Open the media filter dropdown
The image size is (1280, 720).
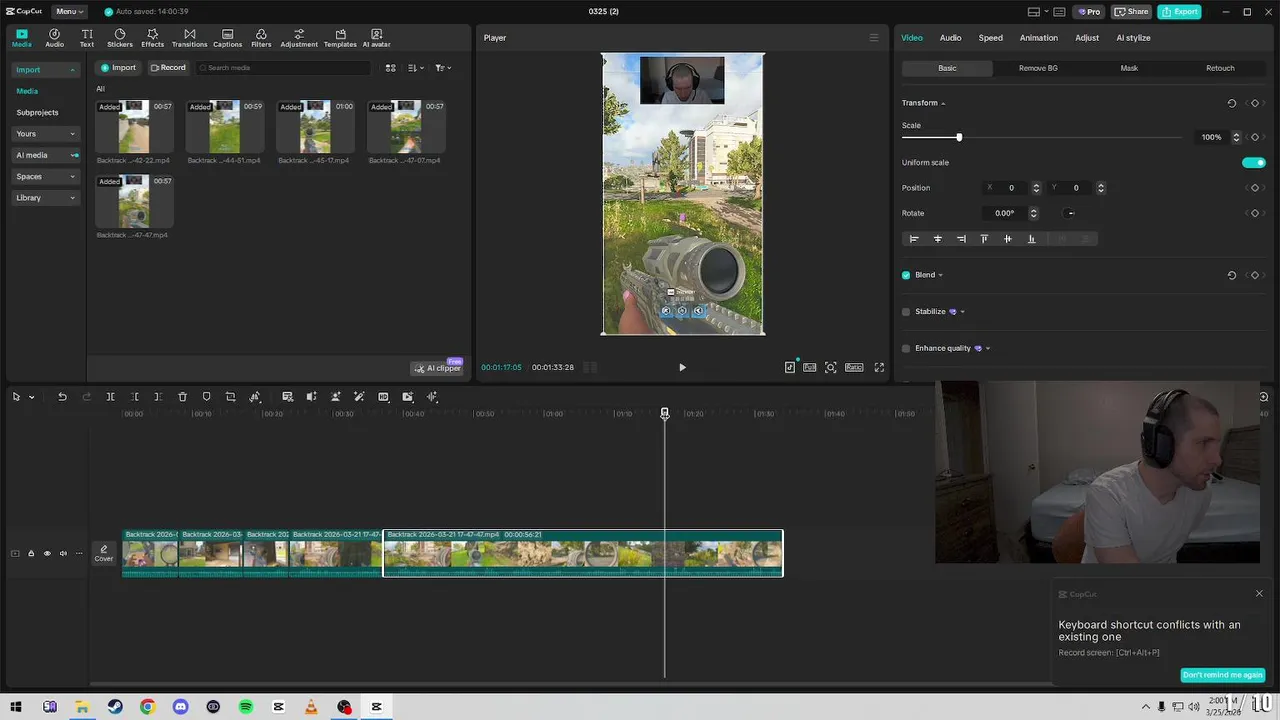443,68
